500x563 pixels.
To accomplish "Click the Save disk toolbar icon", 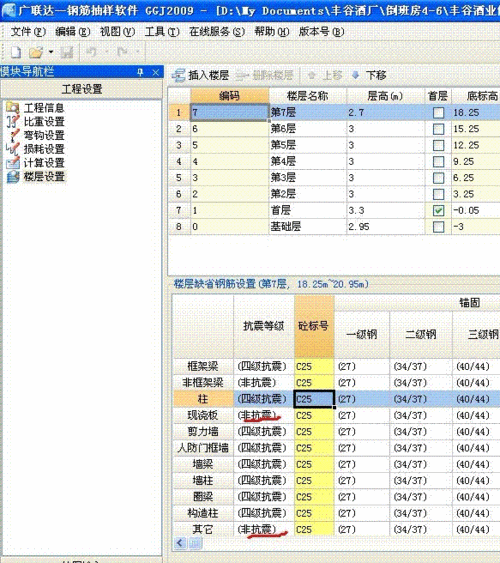I will [x=67, y=52].
